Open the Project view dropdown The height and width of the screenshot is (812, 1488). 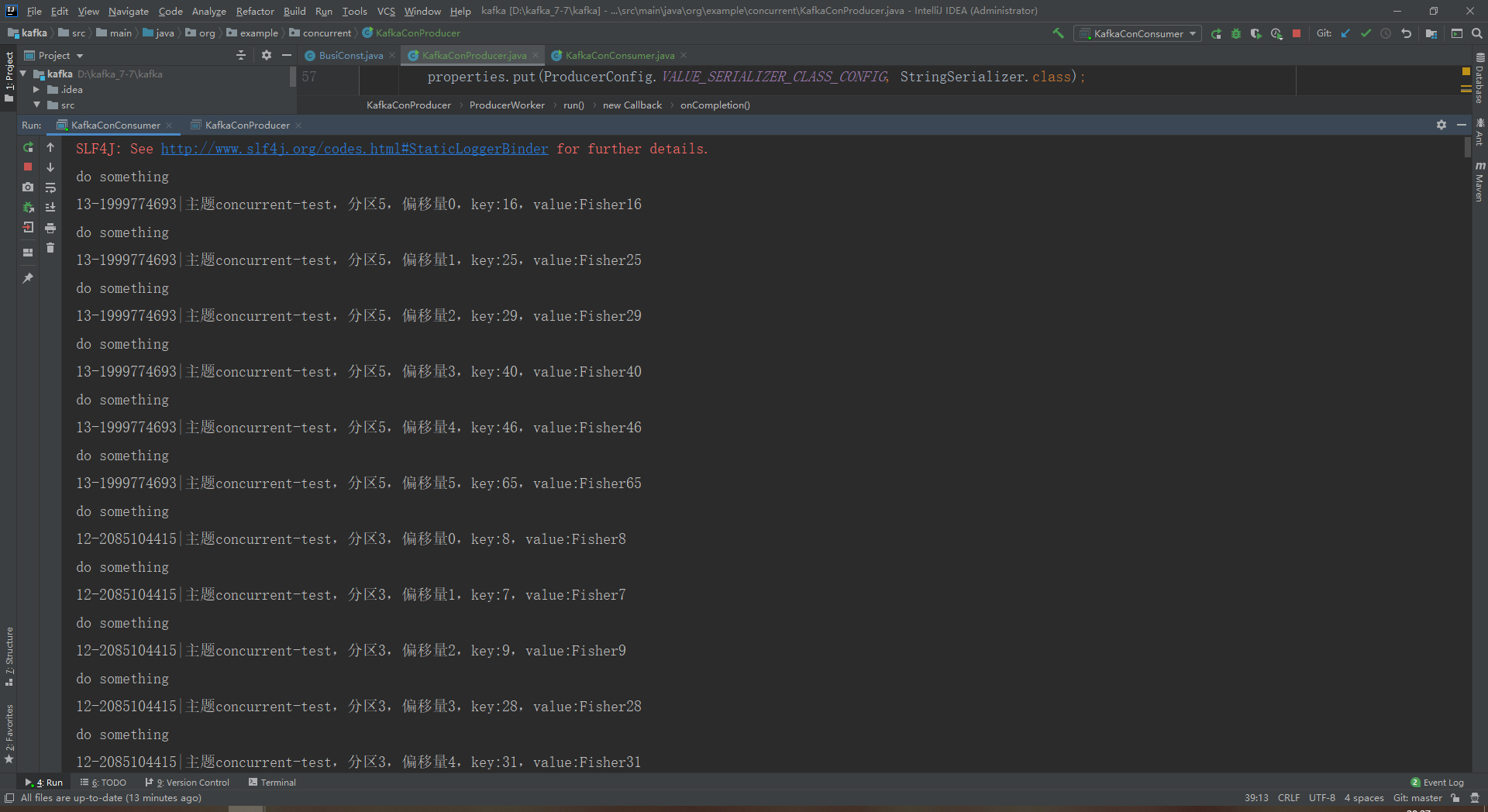tap(54, 55)
